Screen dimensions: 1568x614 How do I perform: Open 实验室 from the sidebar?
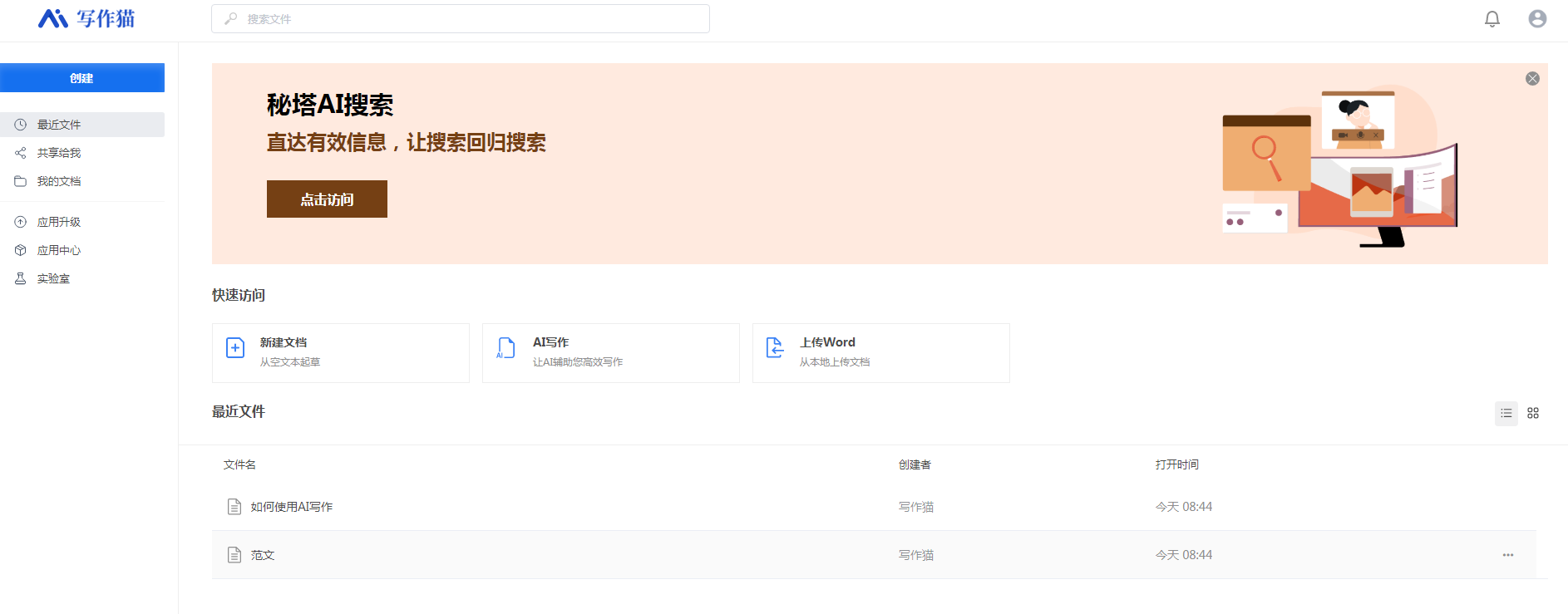pyautogui.click(x=53, y=278)
